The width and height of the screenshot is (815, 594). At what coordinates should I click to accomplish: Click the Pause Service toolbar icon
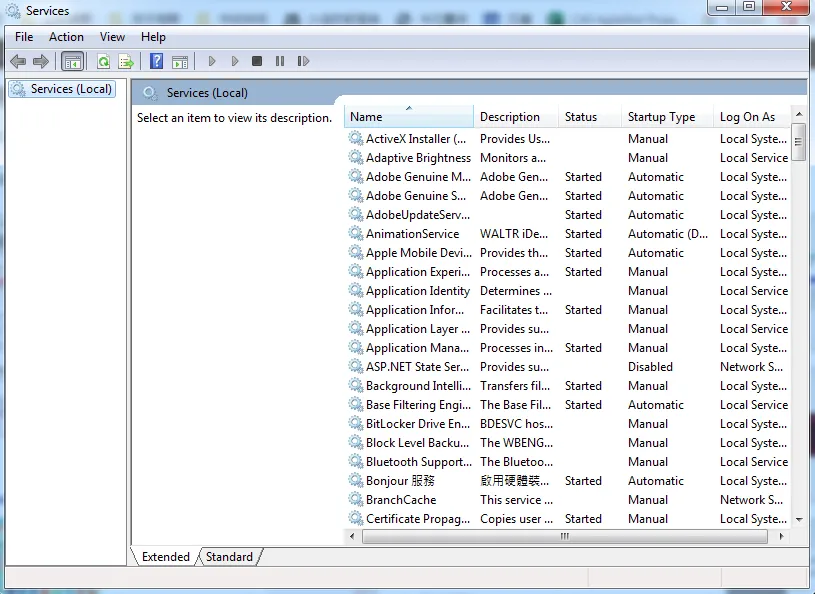(280, 61)
